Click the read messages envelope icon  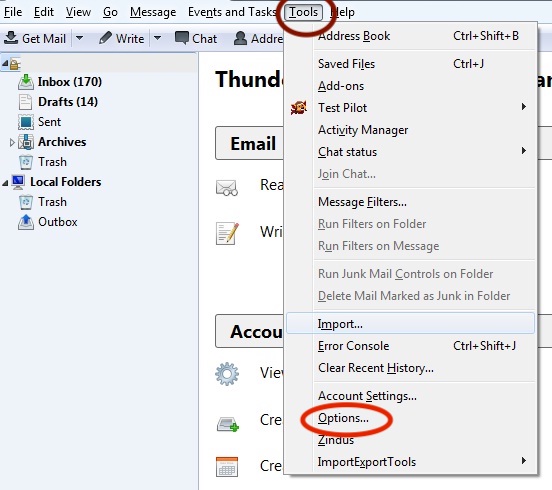[x=226, y=188]
